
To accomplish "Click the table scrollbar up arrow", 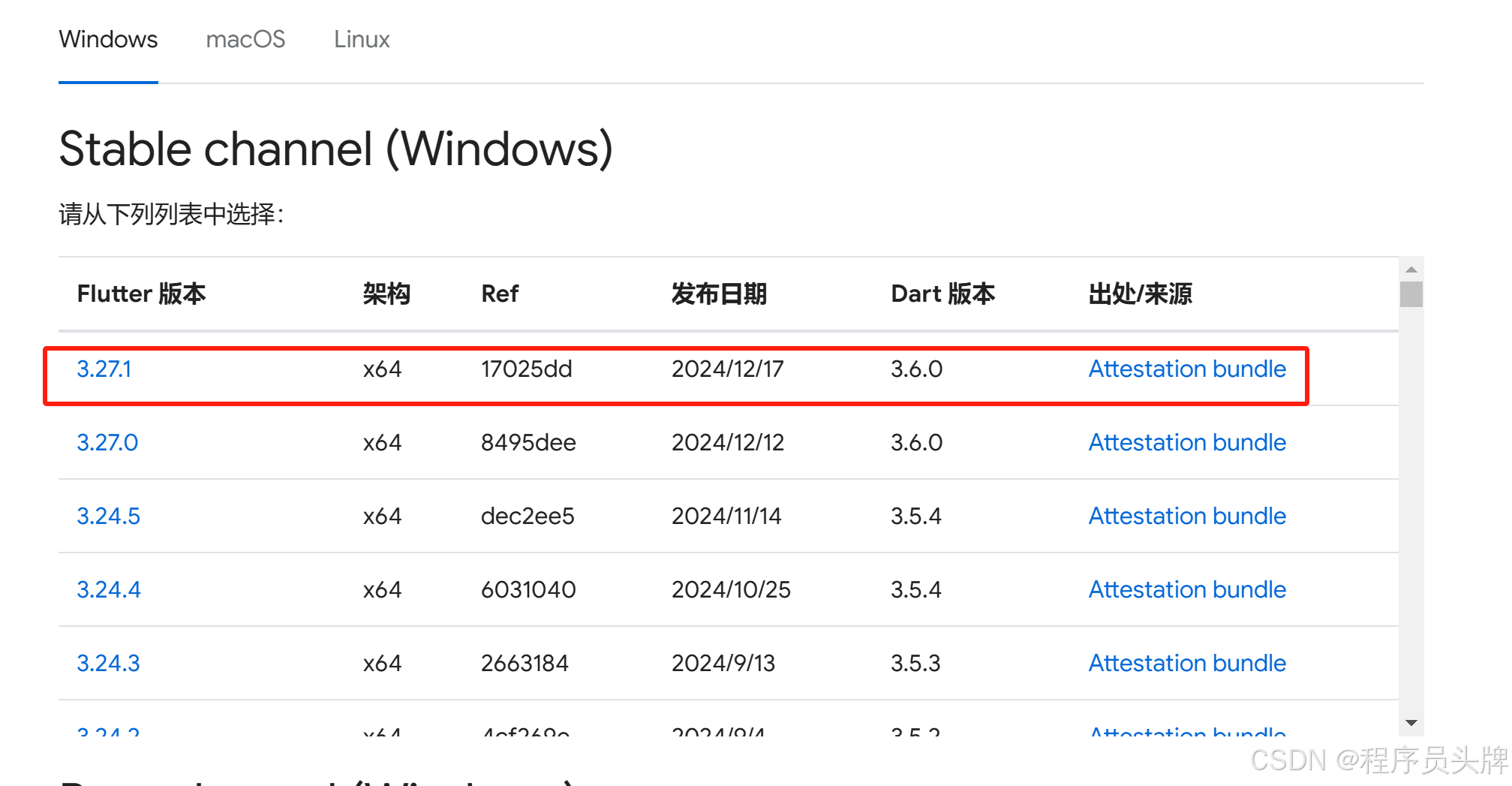I will coord(1411,269).
